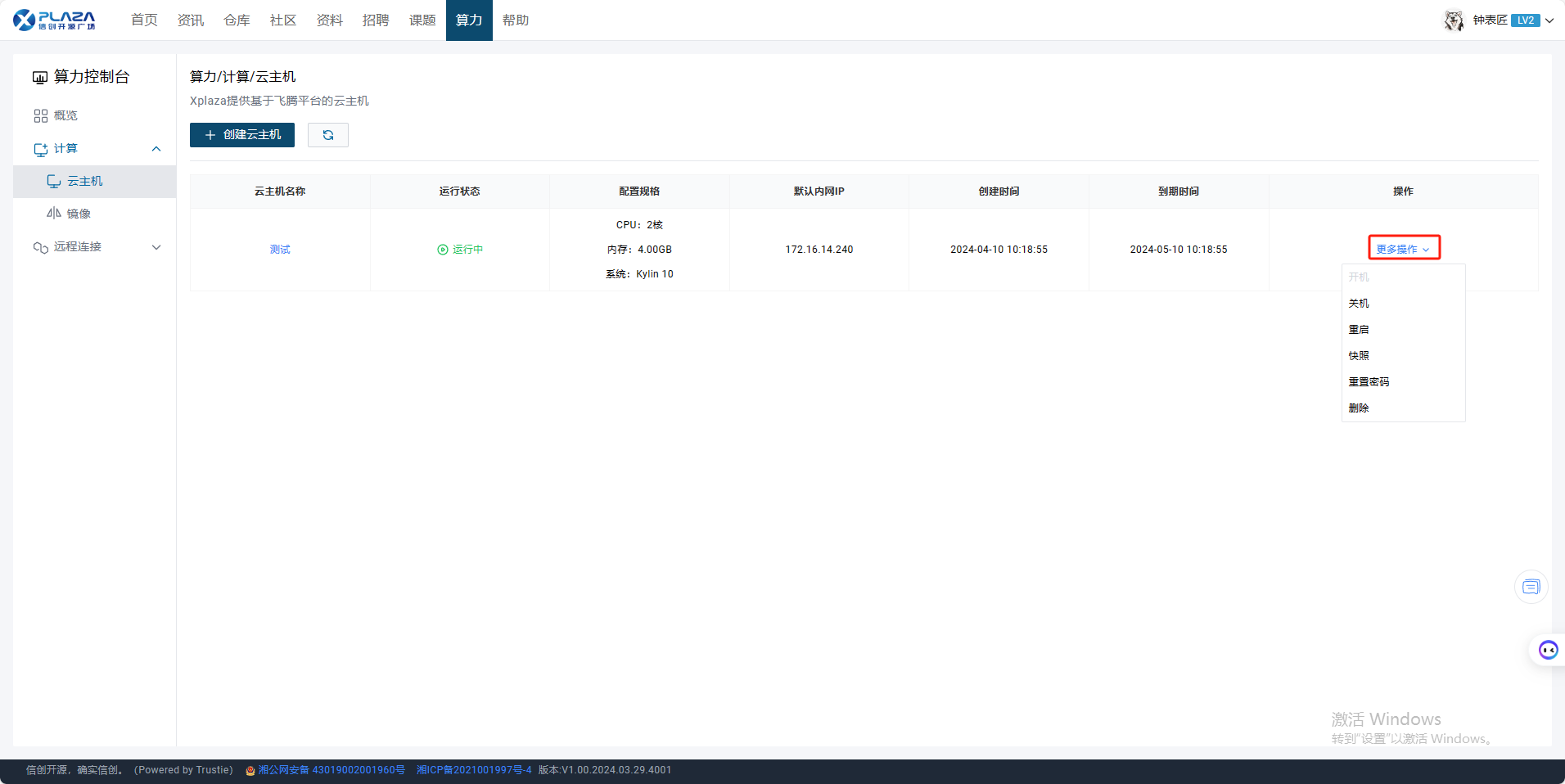
Task: Collapse the Compute (计算) sidebar section
Action: tap(156, 149)
